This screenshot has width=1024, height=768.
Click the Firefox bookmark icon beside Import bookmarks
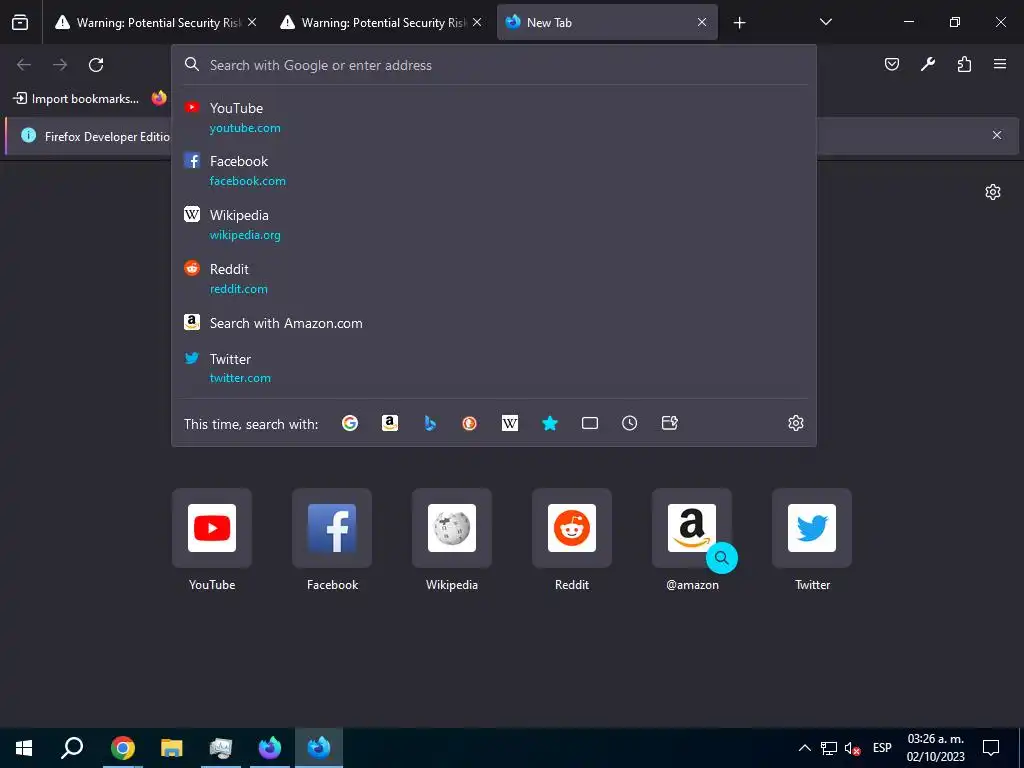coord(159,99)
